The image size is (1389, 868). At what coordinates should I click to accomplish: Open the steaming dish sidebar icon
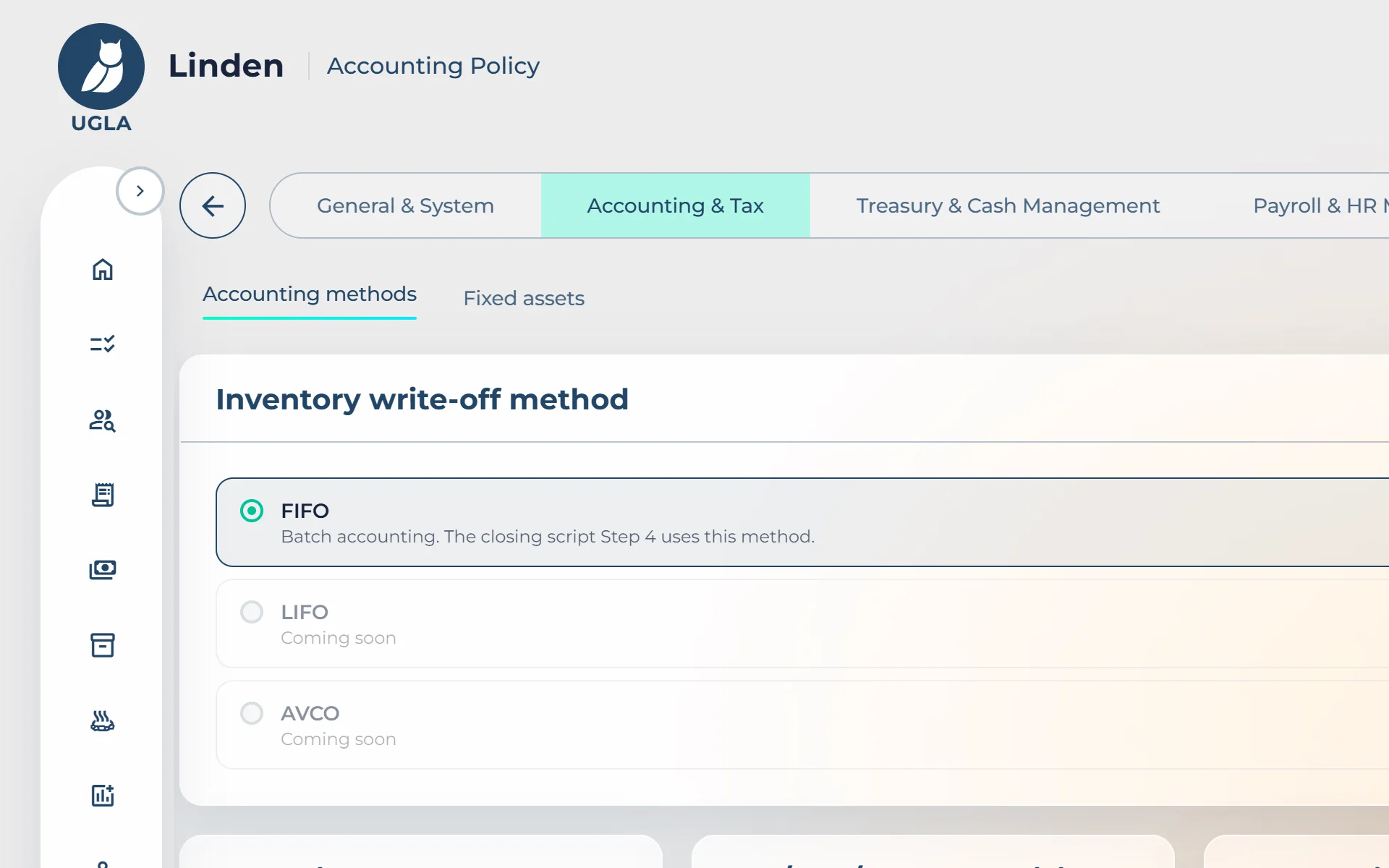pyautogui.click(x=102, y=721)
